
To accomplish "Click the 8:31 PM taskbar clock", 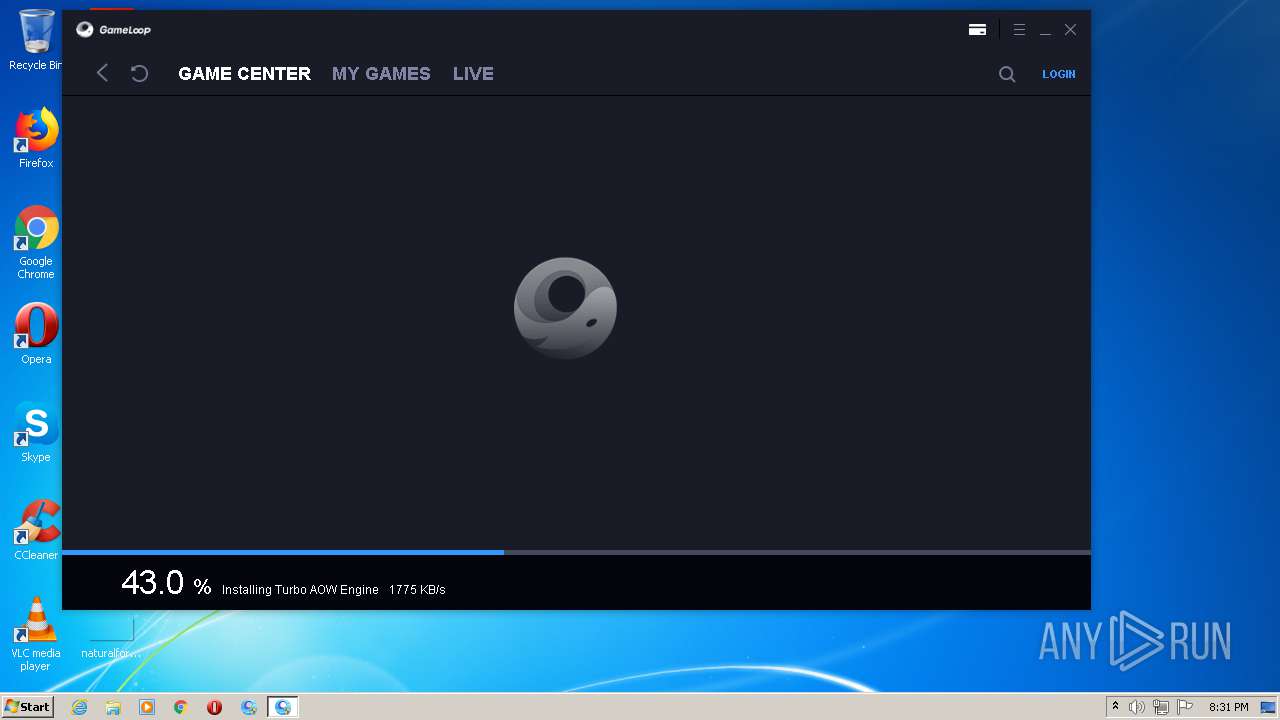I will 1228,707.
